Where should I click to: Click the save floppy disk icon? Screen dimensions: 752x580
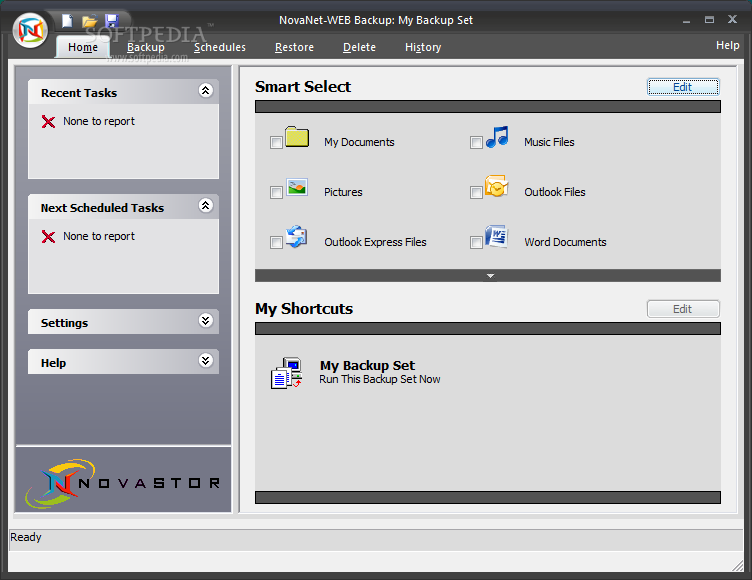point(112,21)
